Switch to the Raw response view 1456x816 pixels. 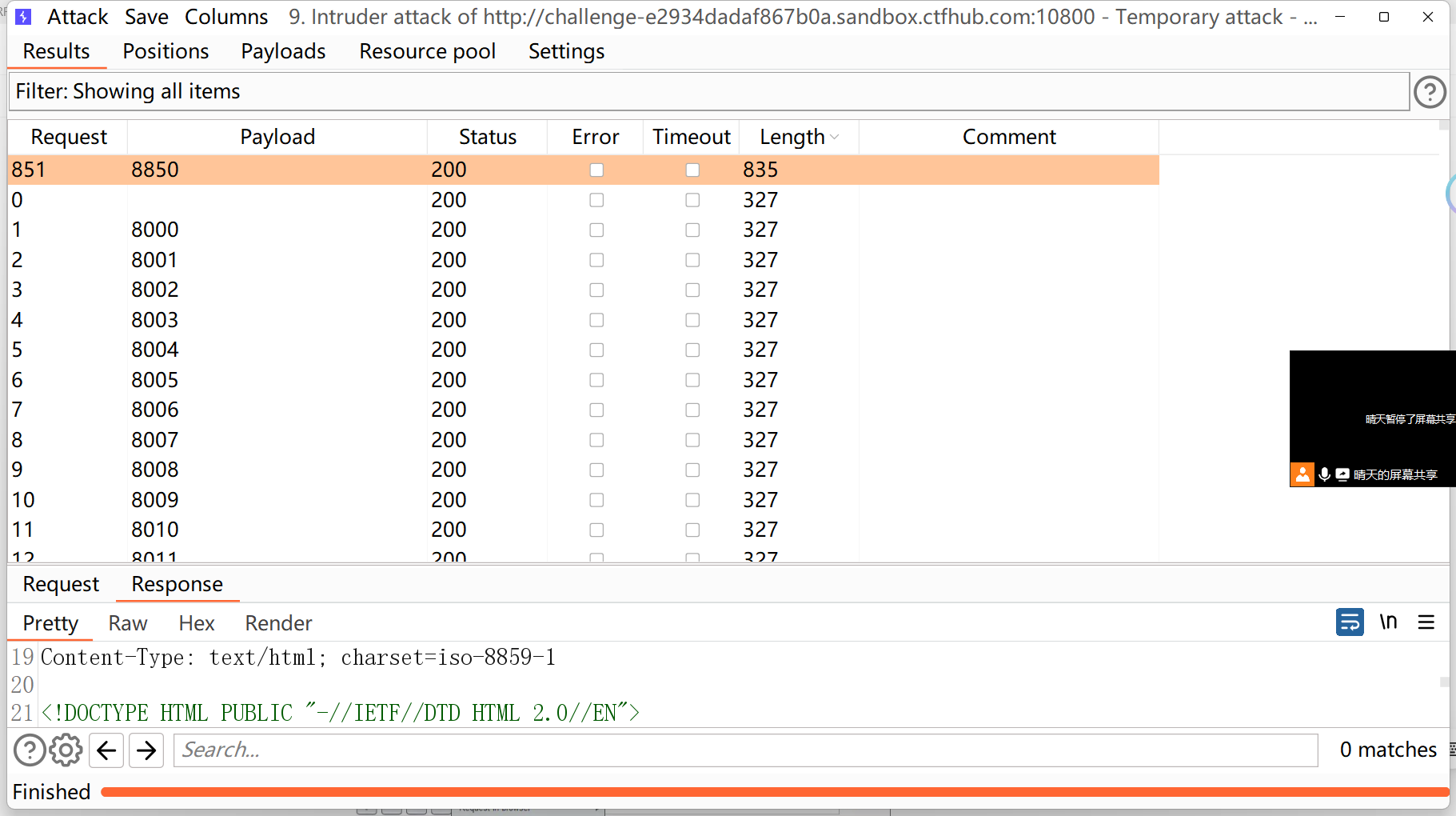pyautogui.click(x=127, y=622)
